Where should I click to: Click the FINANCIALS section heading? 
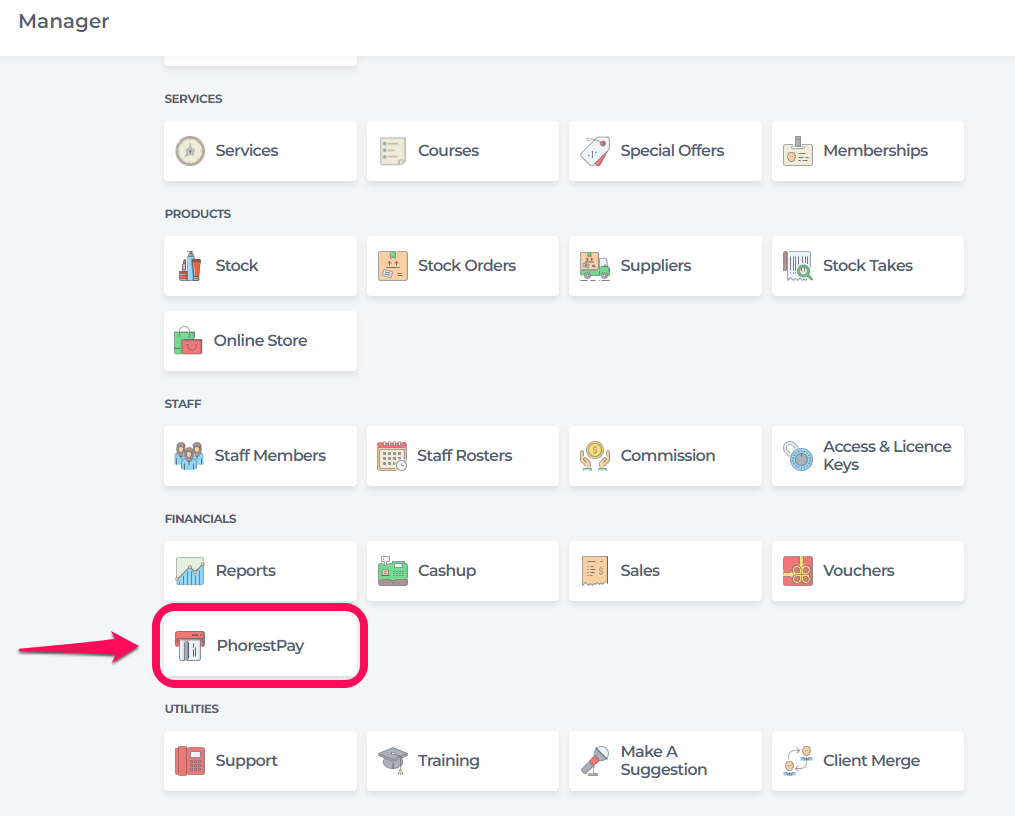(x=200, y=519)
